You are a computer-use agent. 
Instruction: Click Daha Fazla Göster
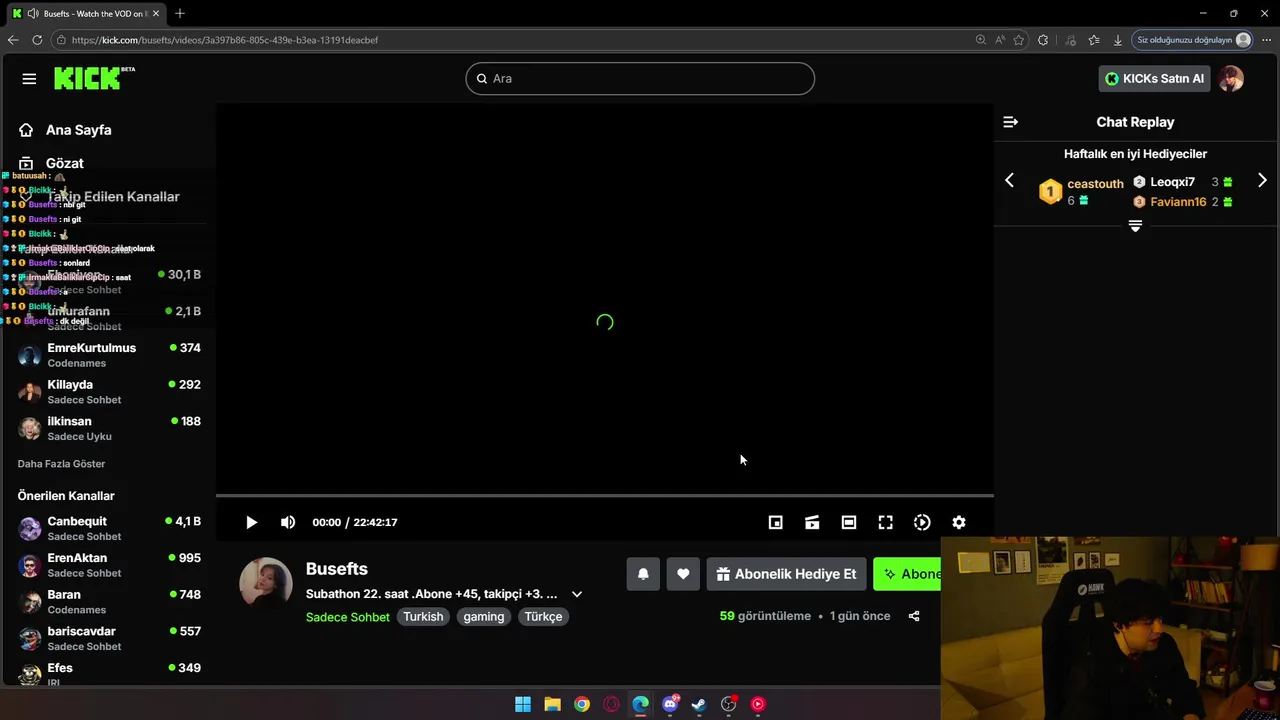(61, 464)
